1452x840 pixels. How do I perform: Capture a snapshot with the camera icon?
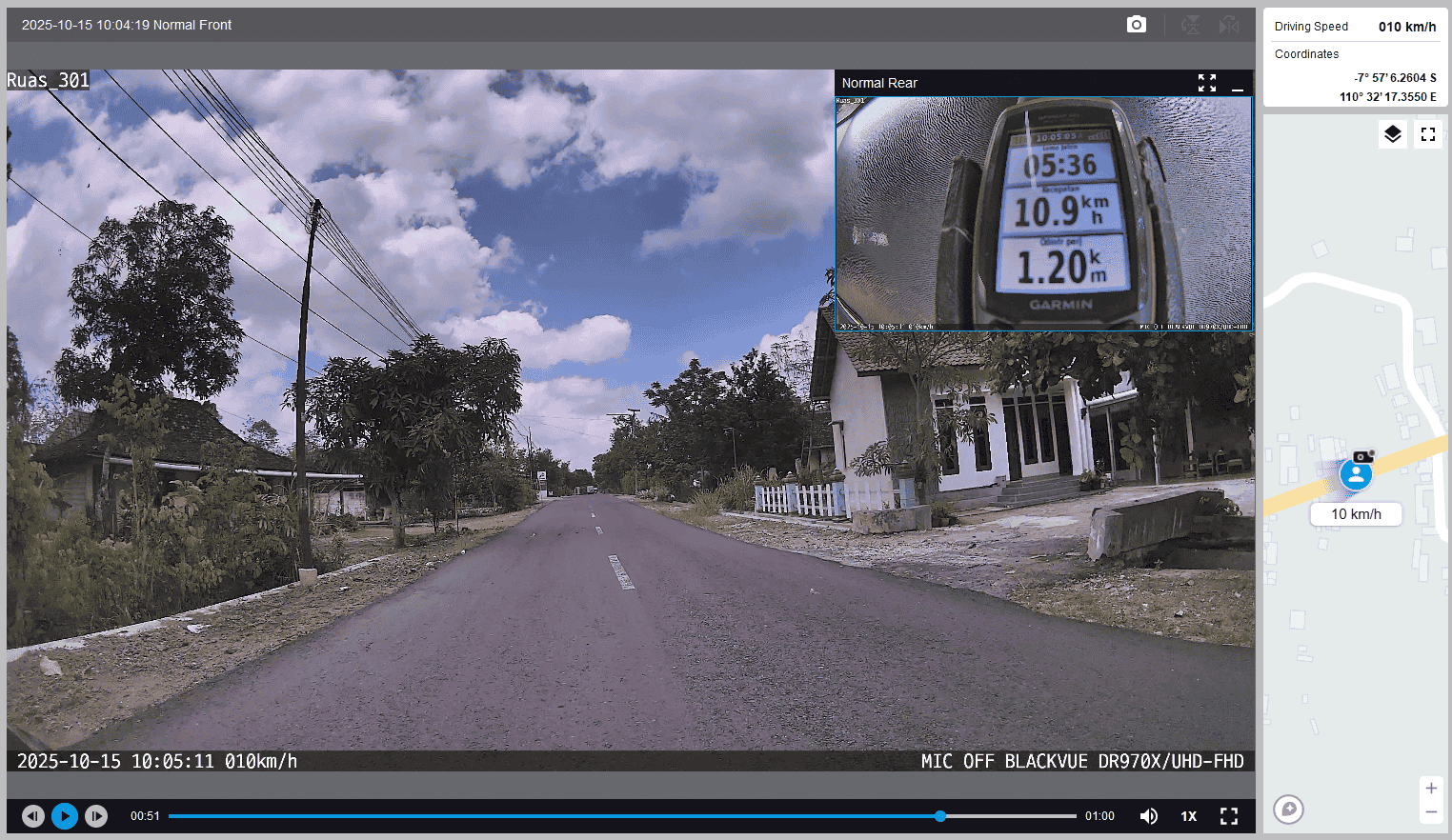pyautogui.click(x=1136, y=25)
